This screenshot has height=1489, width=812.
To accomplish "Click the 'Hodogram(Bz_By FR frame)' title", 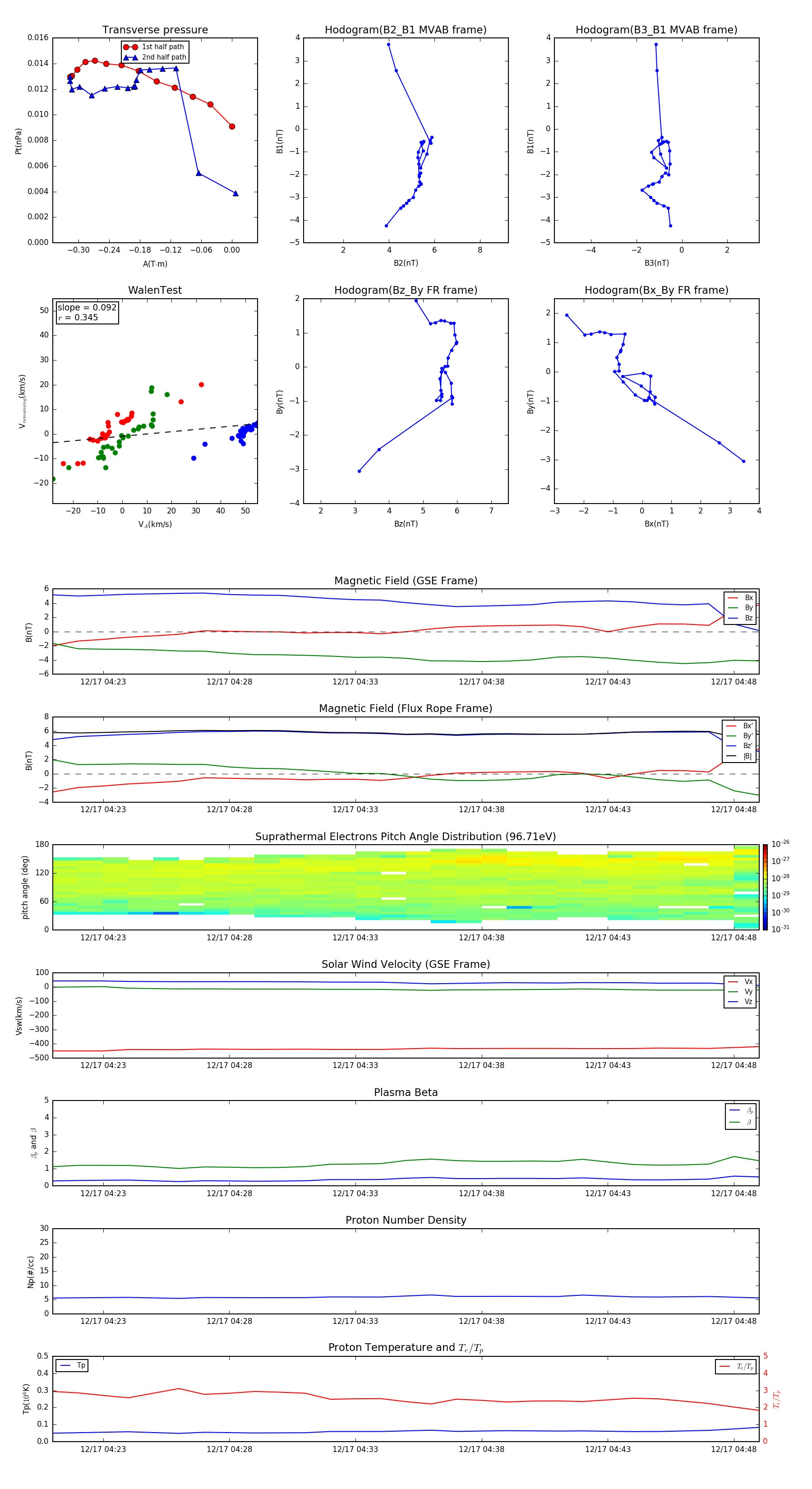I will click(x=406, y=290).
